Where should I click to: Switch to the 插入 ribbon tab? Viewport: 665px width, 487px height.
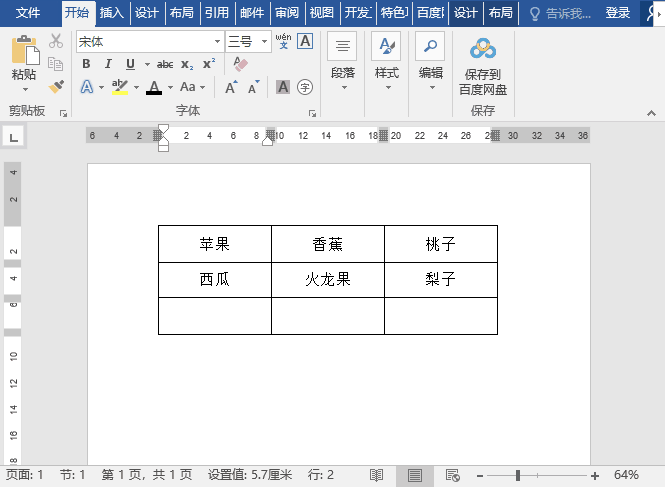coord(112,13)
